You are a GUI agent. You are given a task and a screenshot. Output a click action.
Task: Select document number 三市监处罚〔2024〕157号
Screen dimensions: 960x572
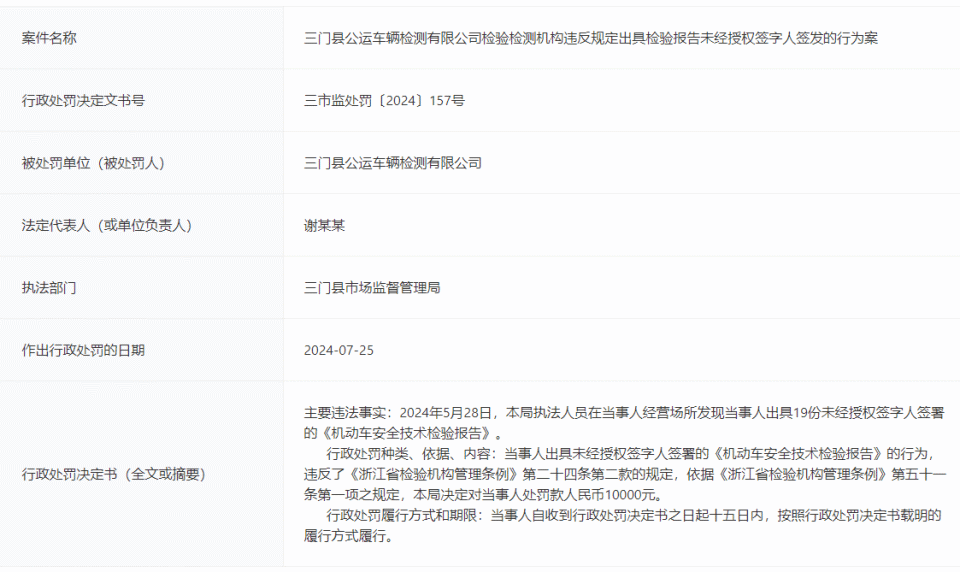click(384, 100)
